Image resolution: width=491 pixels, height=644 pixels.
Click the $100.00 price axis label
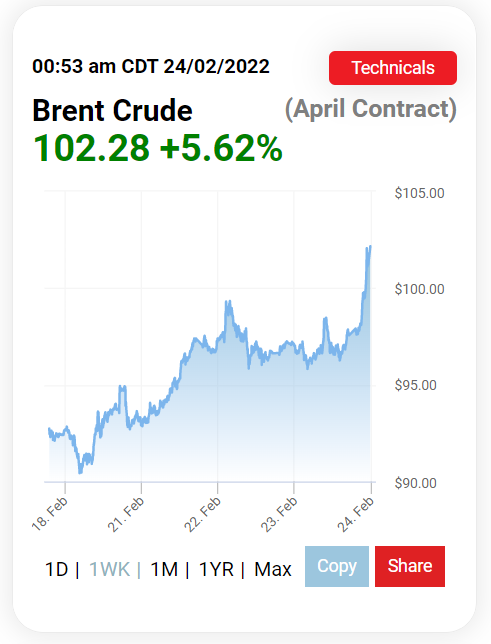point(420,289)
